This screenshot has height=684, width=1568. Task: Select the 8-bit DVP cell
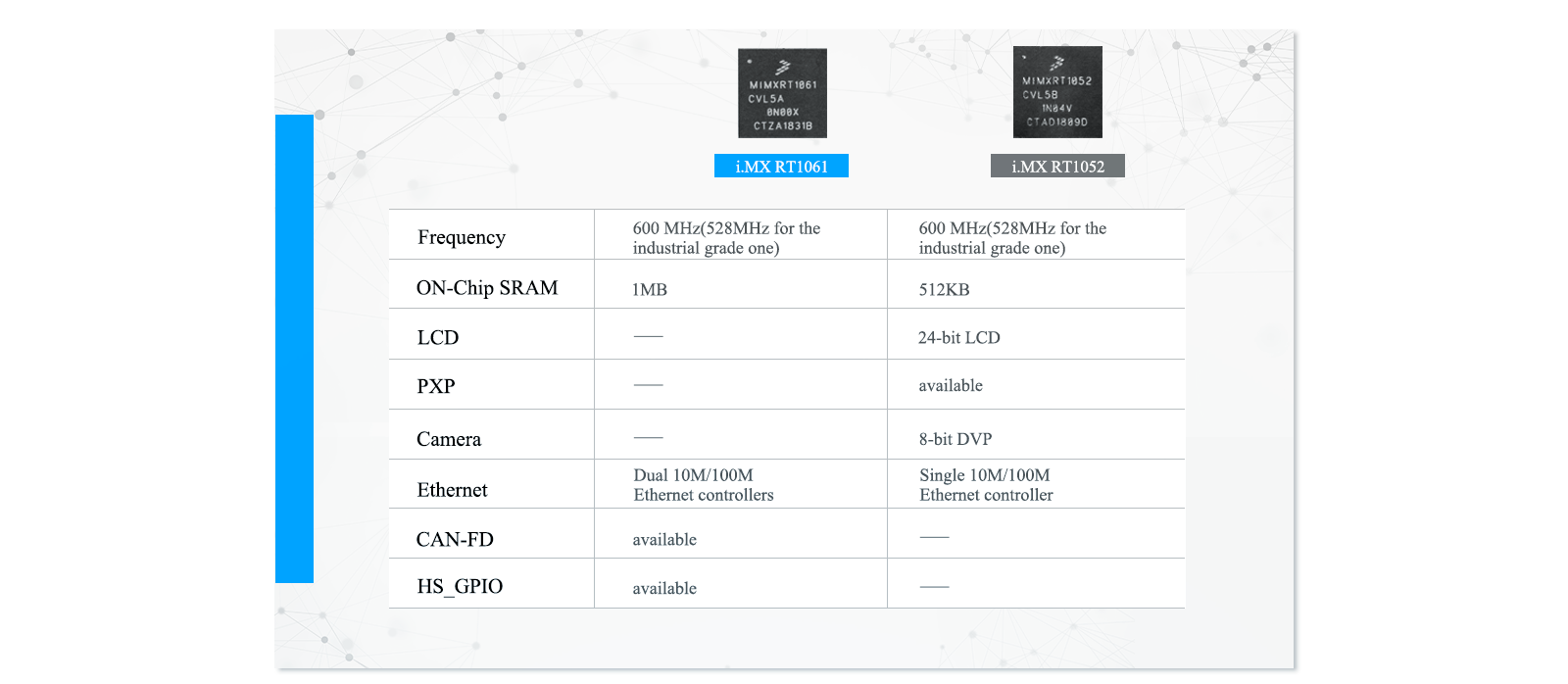[955, 439]
